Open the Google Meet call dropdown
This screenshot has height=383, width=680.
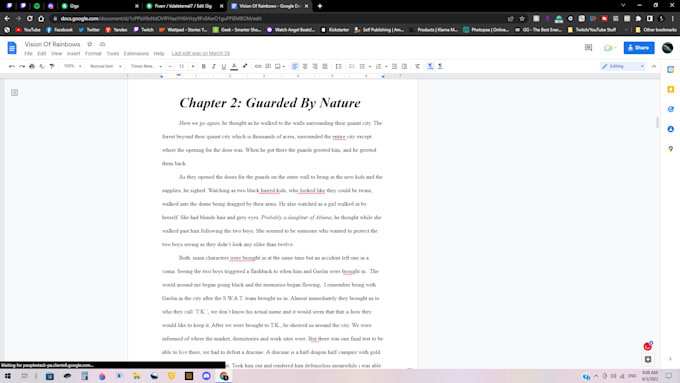(610, 48)
